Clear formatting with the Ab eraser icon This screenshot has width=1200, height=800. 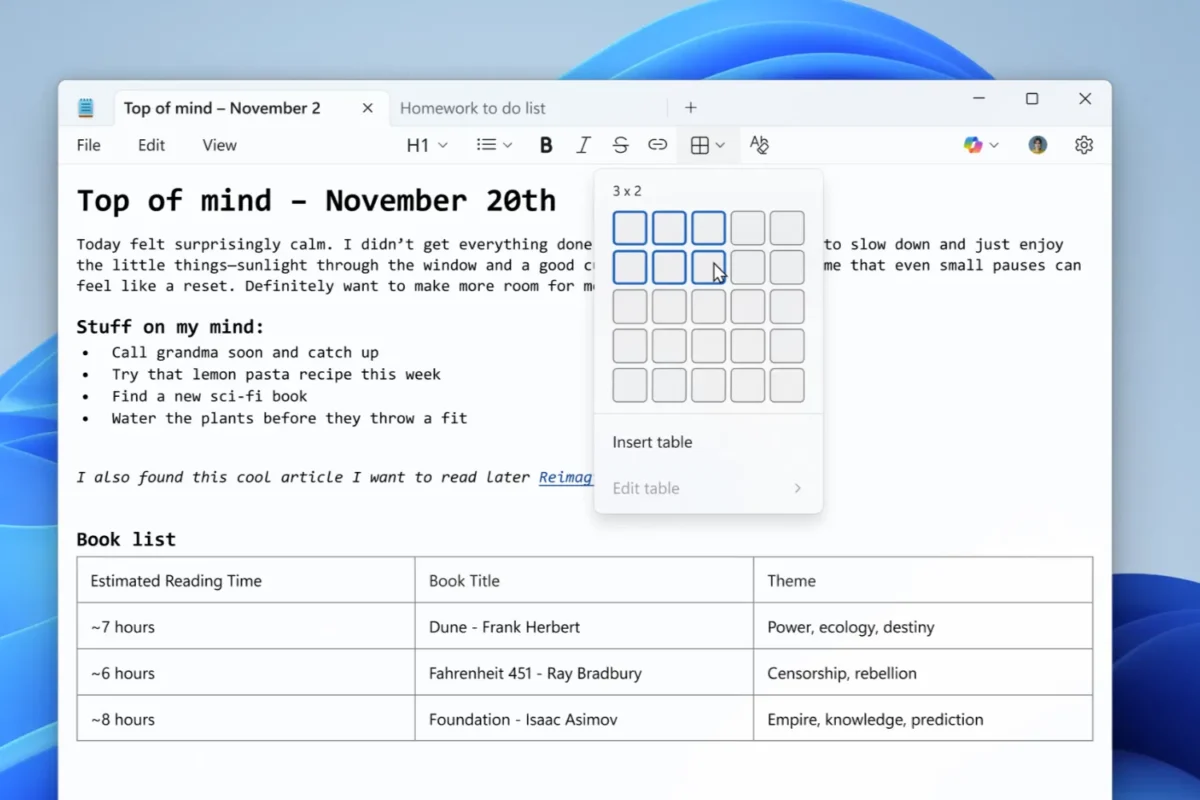[x=759, y=145]
